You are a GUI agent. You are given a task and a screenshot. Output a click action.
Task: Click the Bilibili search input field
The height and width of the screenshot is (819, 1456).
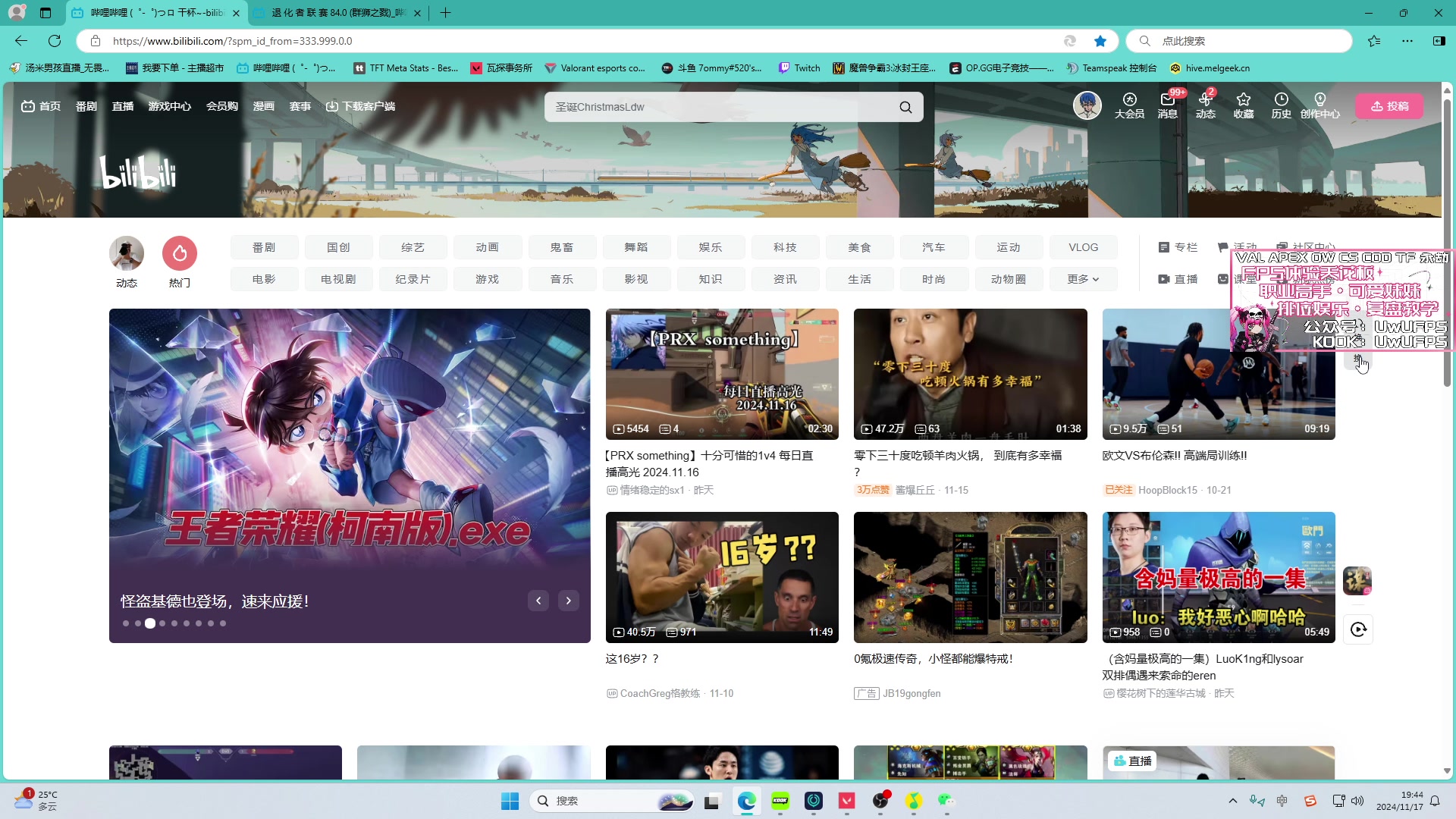(720, 107)
